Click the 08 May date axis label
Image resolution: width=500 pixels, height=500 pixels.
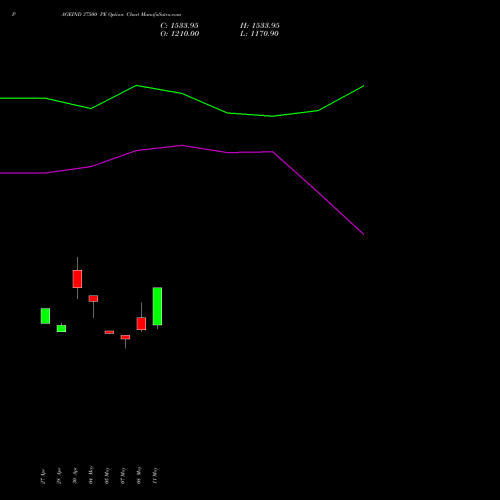[x=139, y=475]
